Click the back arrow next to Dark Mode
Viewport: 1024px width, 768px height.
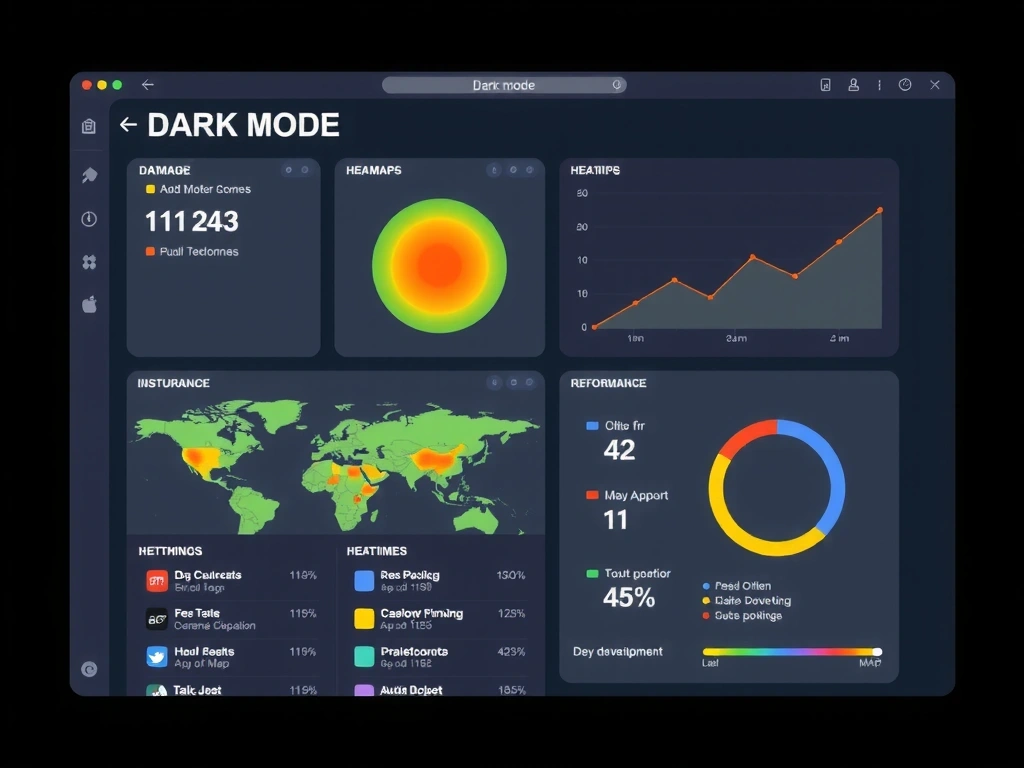[127, 125]
